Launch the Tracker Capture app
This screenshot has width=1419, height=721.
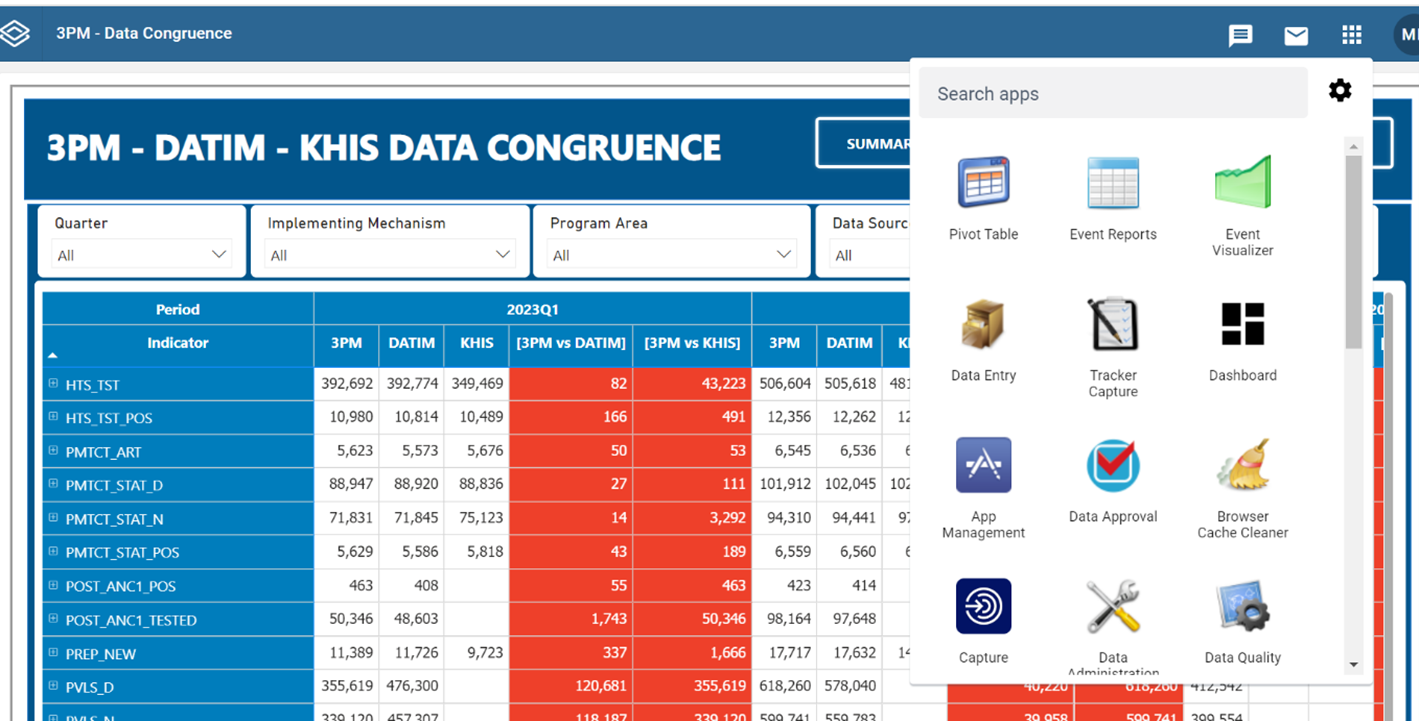[1113, 347]
